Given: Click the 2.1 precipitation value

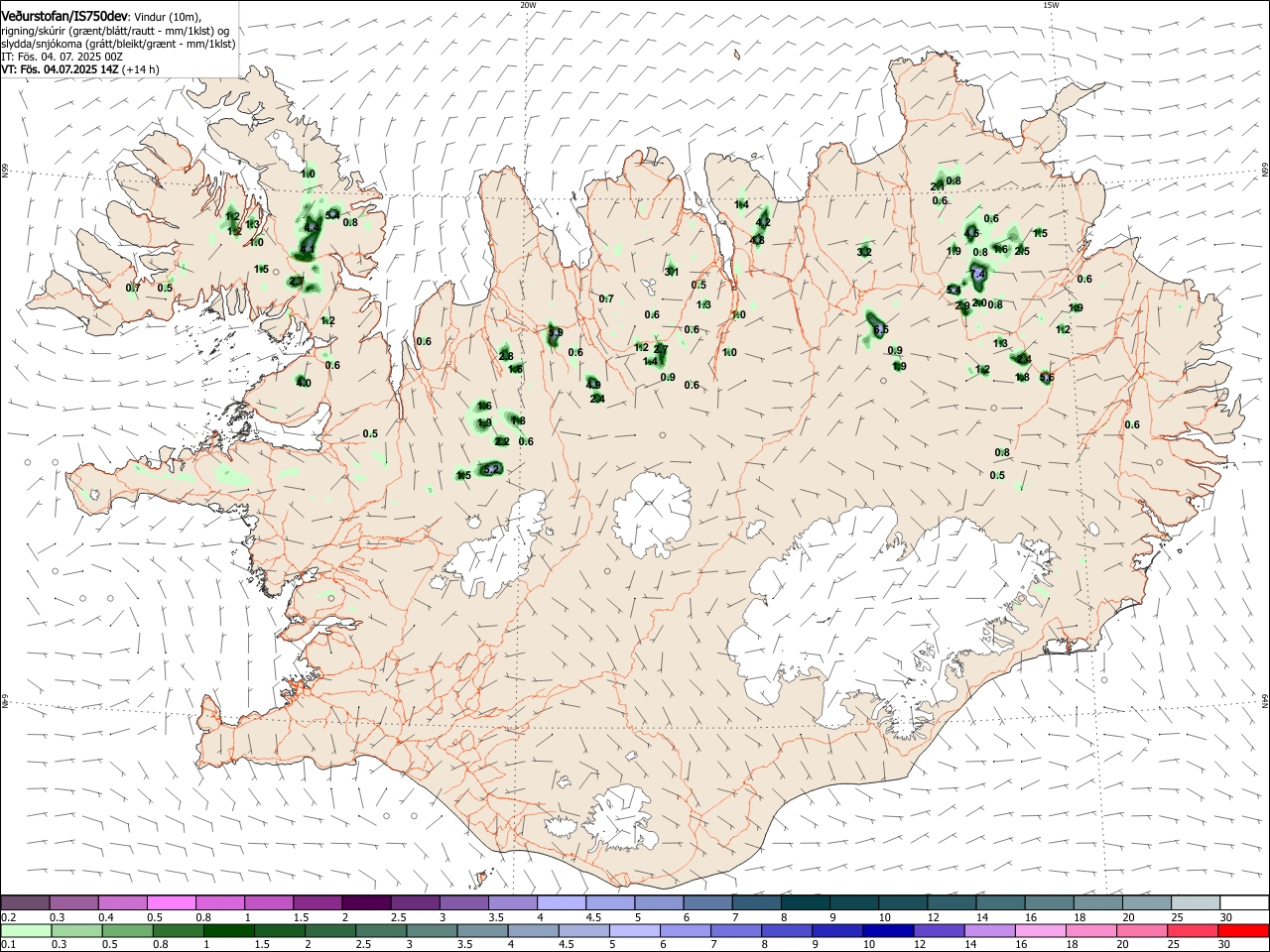Looking at the screenshot, I should click(938, 186).
